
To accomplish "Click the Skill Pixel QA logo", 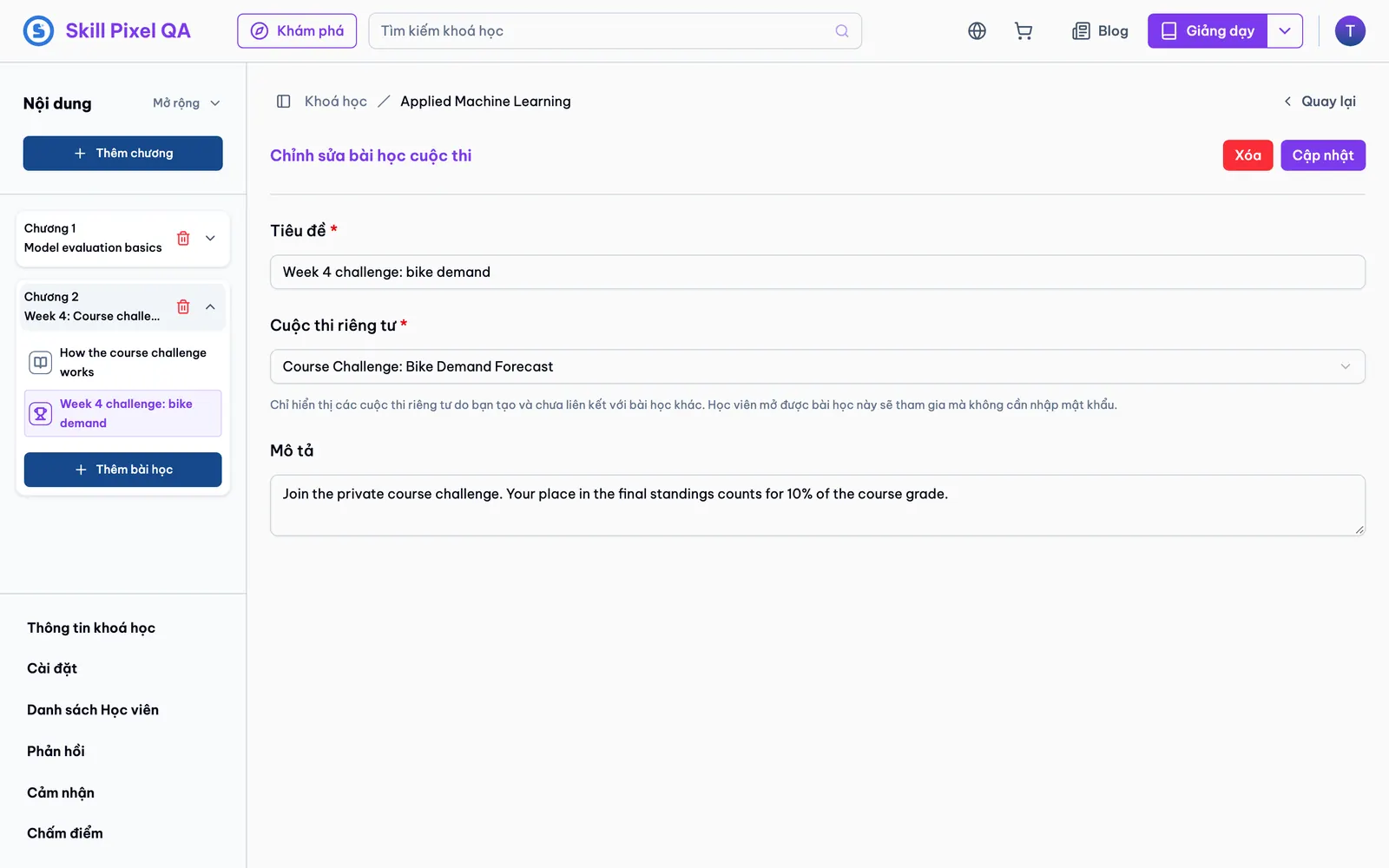I will point(107,31).
